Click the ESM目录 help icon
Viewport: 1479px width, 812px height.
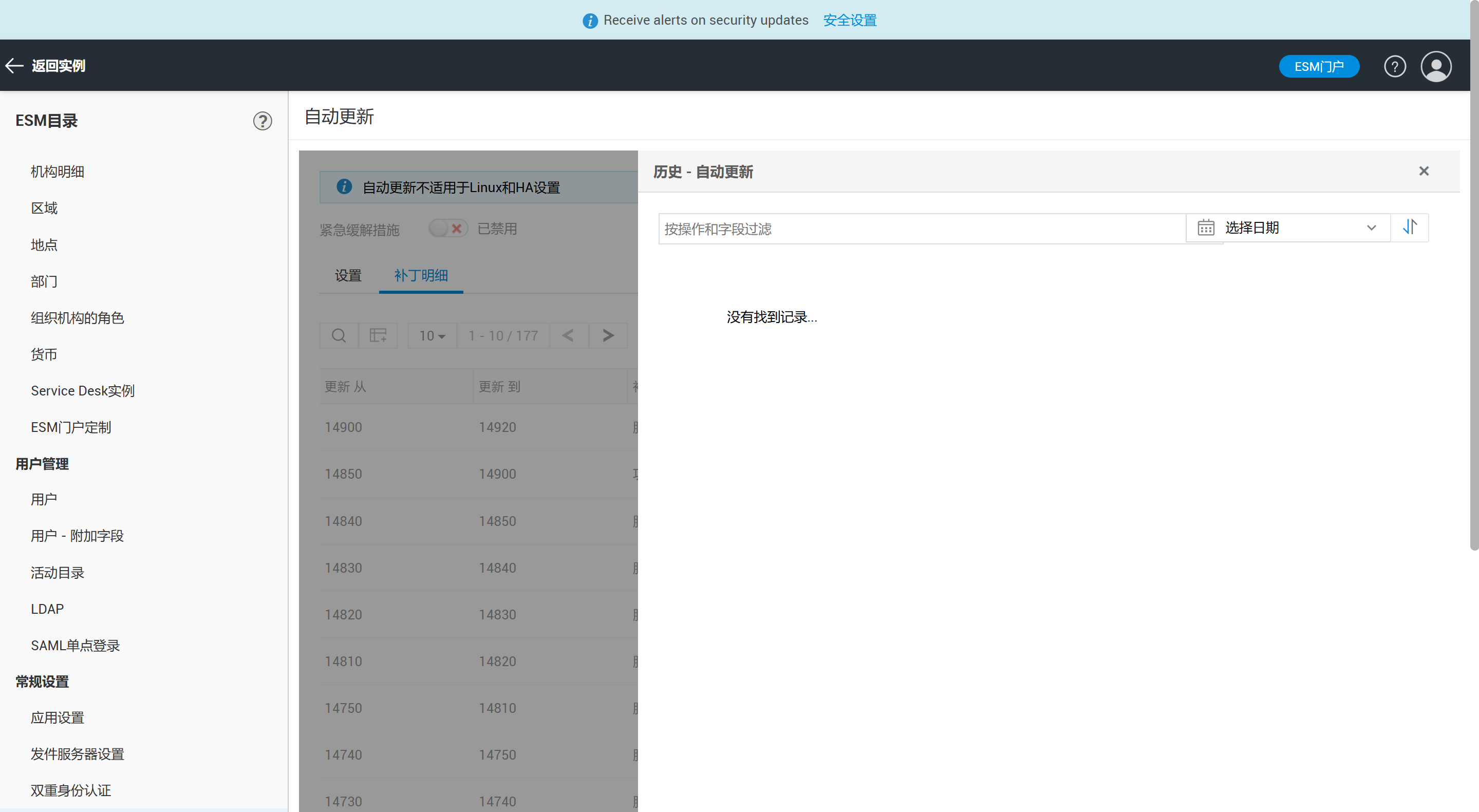pyautogui.click(x=263, y=121)
